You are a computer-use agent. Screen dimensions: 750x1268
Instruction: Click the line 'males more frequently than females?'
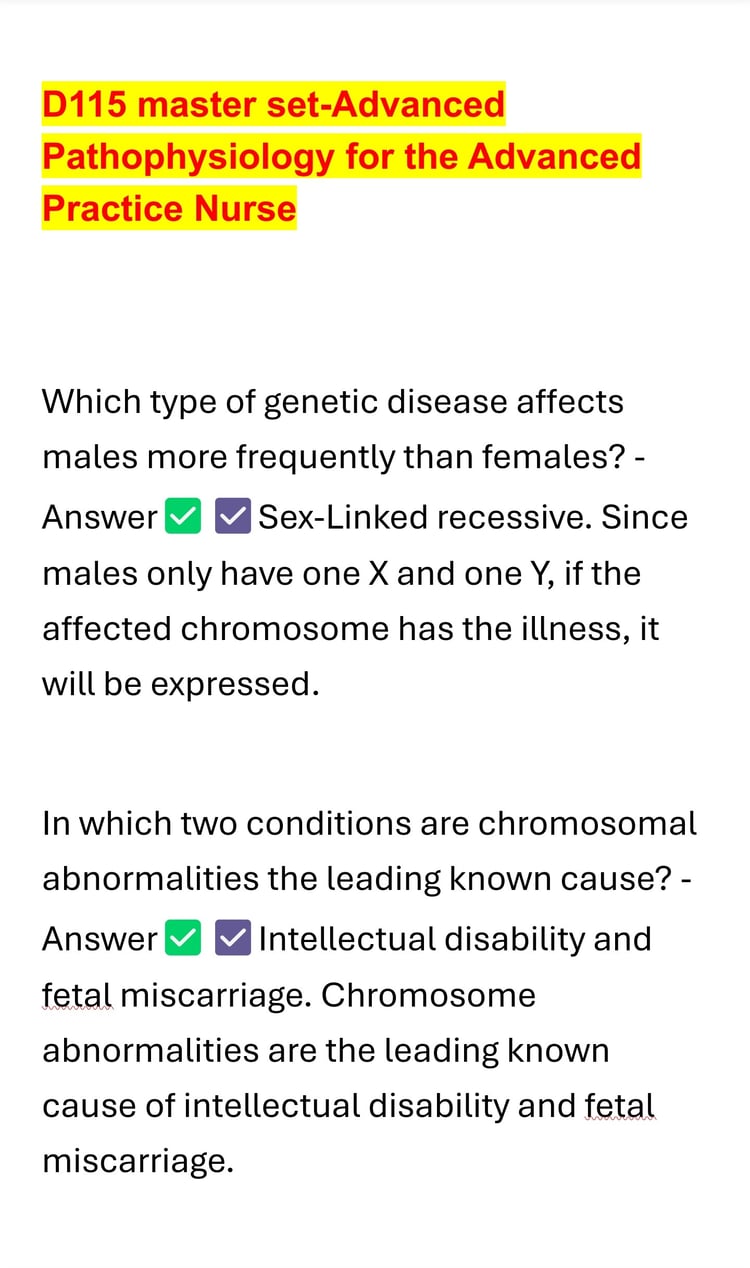click(x=335, y=458)
